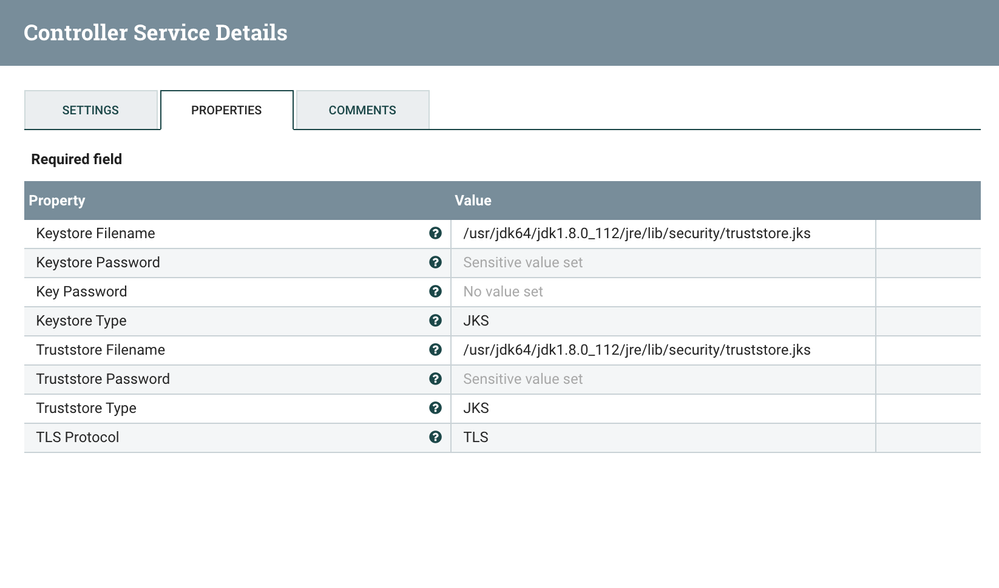Click the Keystore Type help icon
Image resolution: width=999 pixels, height=588 pixels.
click(x=435, y=320)
